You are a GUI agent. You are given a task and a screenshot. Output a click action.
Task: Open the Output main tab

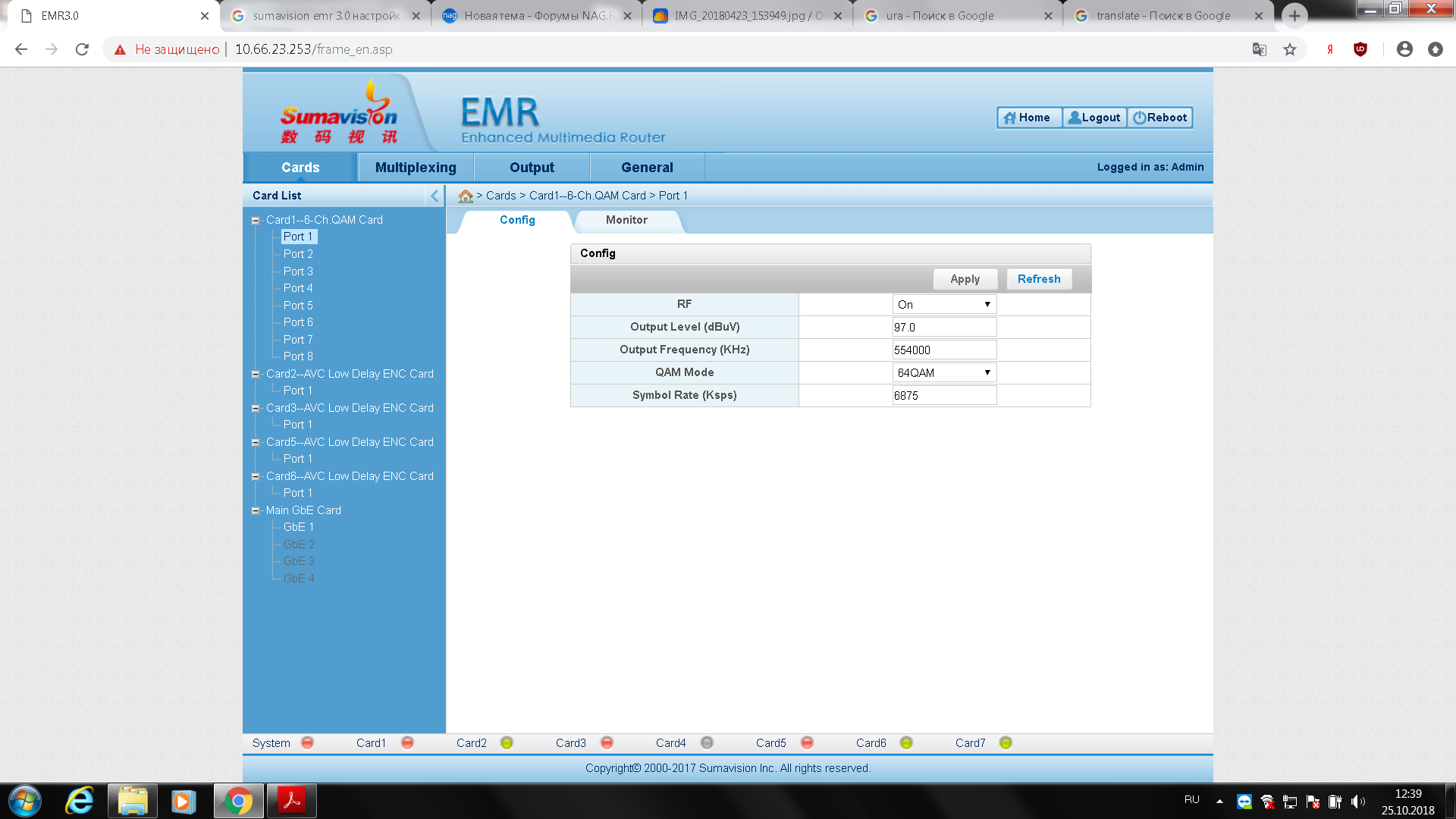[532, 168]
